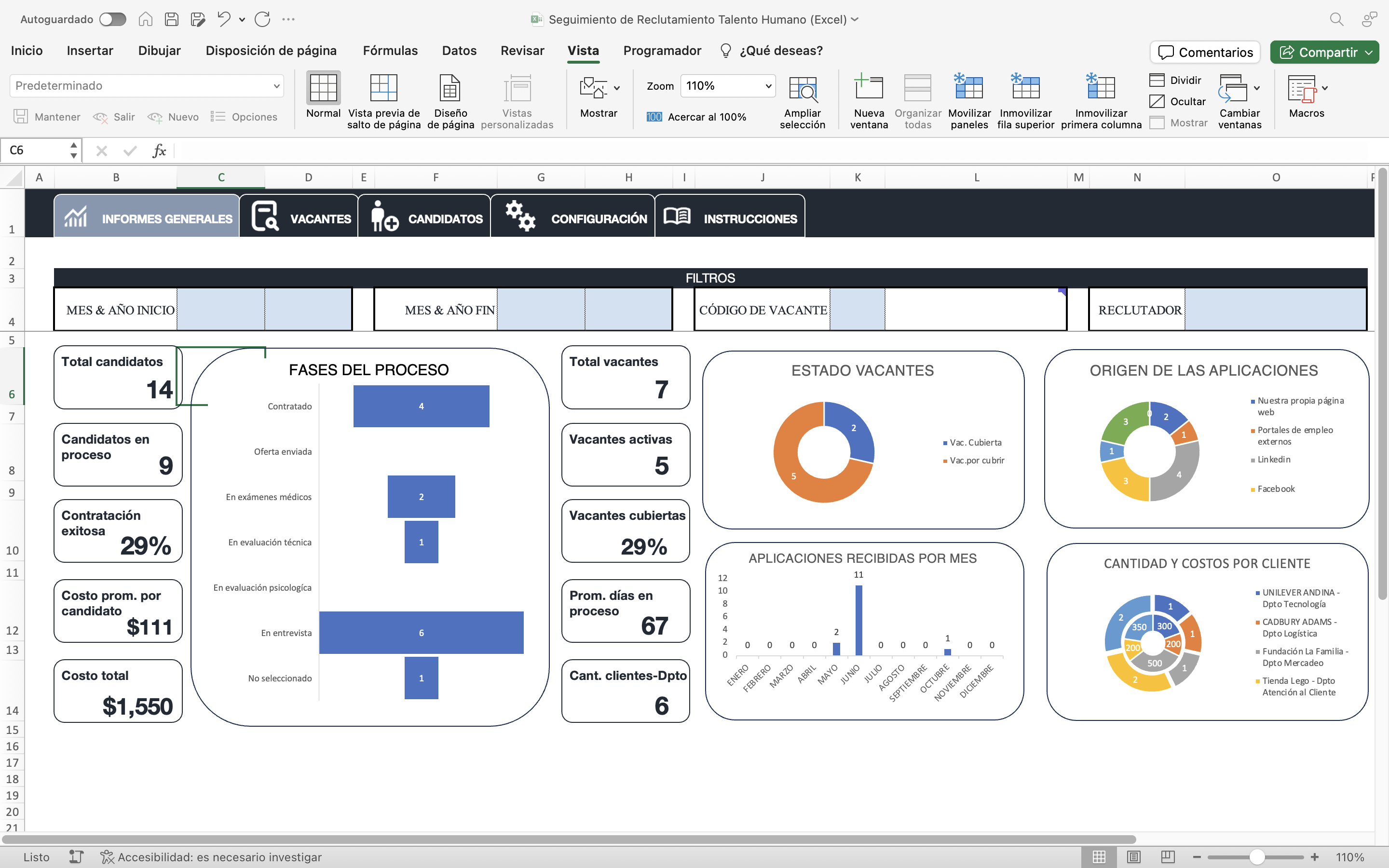Screen dimensions: 1389x868
Task: Toggle the Autoguardado switch
Action: point(112,19)
